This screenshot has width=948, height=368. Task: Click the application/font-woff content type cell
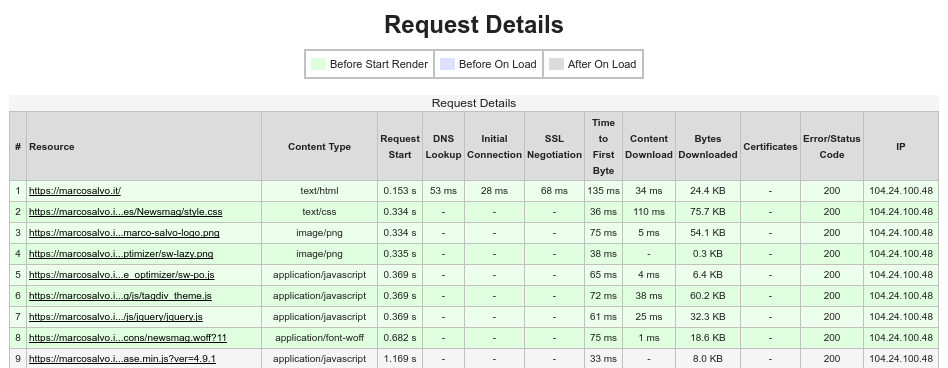point(319,338)
